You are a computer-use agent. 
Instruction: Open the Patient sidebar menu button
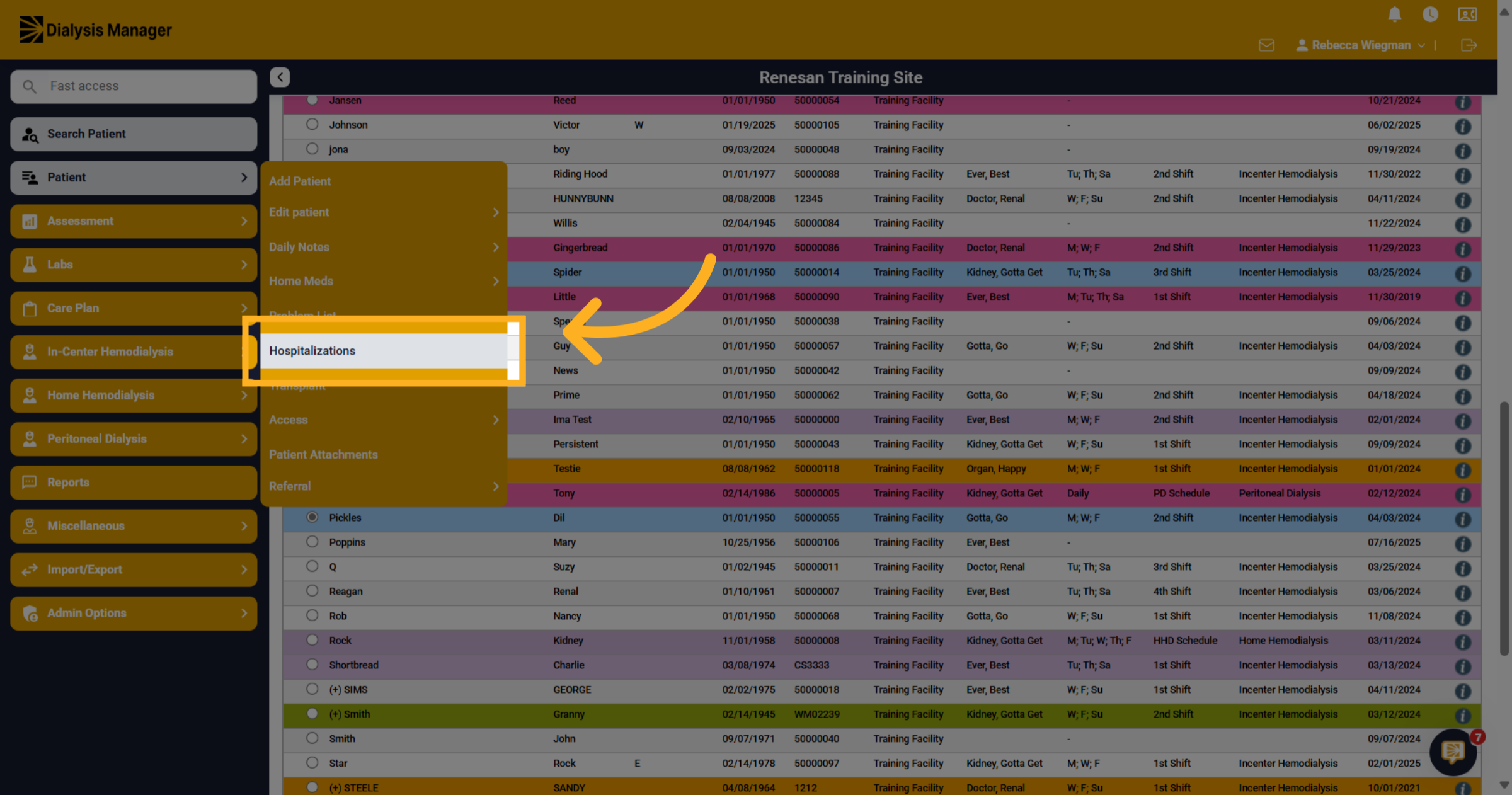[134, 178]
